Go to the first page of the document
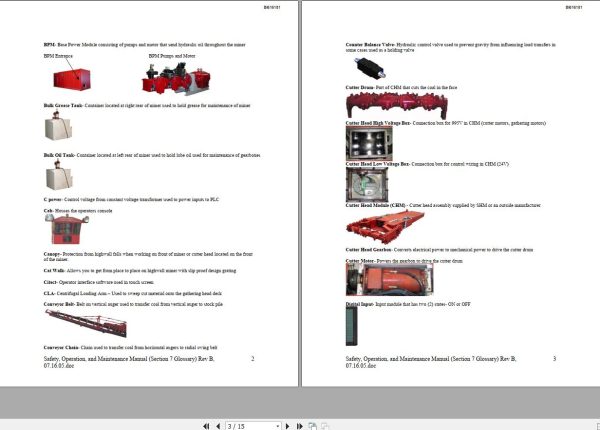600x430 pixels. (206, 426)
